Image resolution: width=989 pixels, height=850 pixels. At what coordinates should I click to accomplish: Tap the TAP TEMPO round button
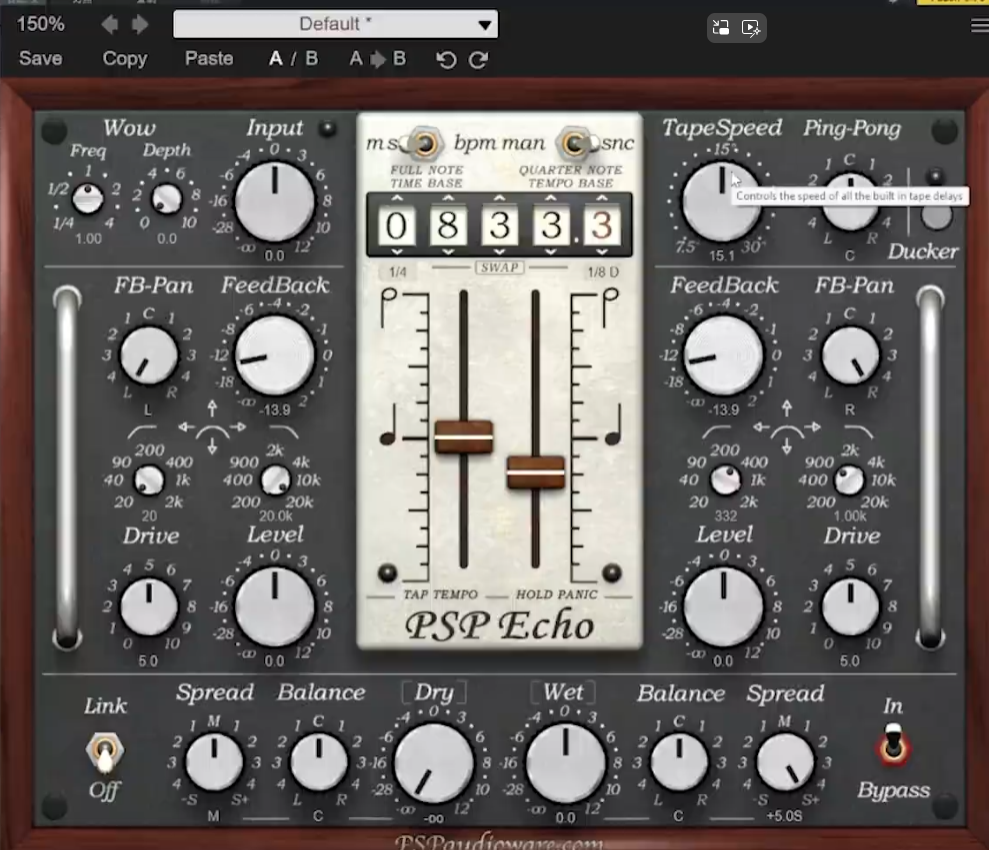click(387, 573)
